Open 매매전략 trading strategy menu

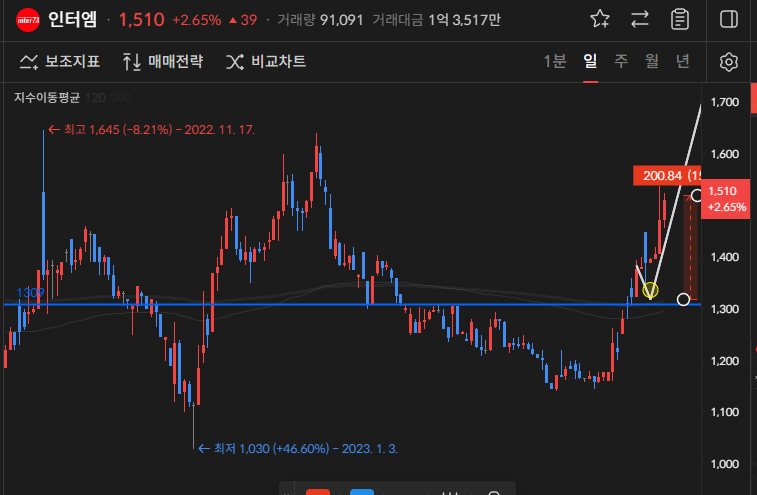(x=163, y=62)
